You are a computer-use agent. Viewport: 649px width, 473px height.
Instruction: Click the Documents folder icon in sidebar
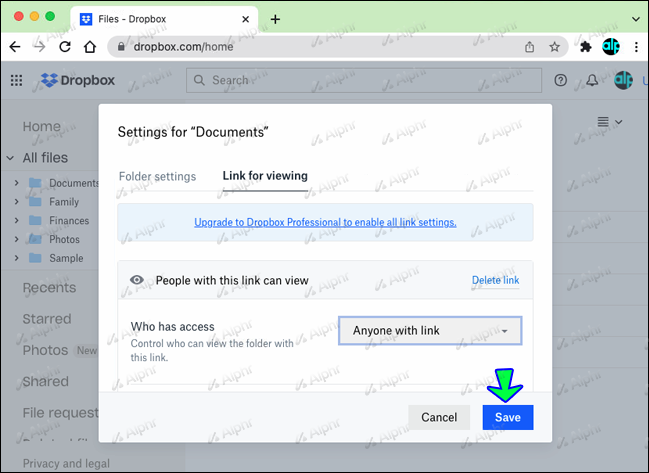point(36,183)
